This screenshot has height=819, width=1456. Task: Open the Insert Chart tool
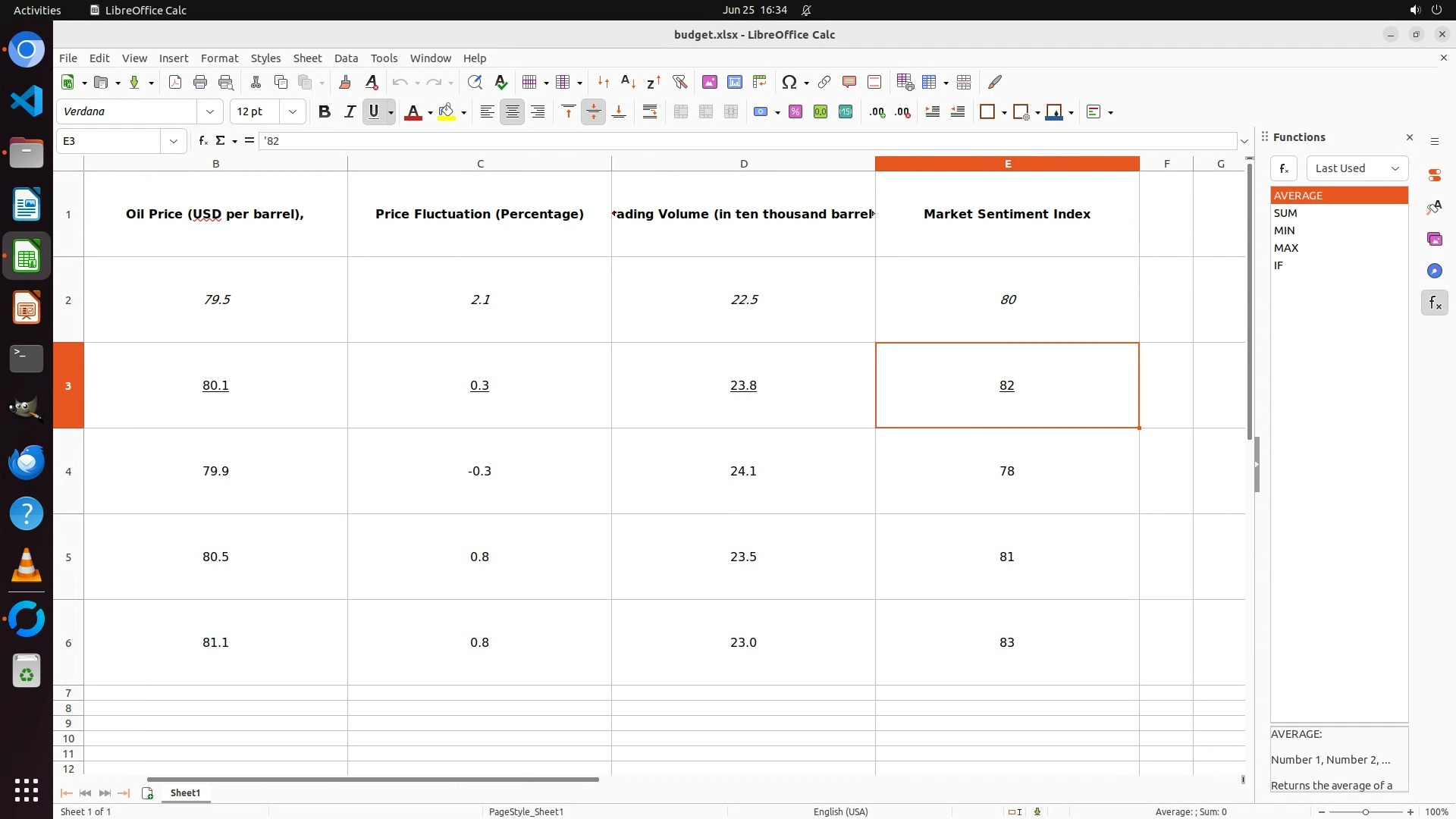[734, 82]
